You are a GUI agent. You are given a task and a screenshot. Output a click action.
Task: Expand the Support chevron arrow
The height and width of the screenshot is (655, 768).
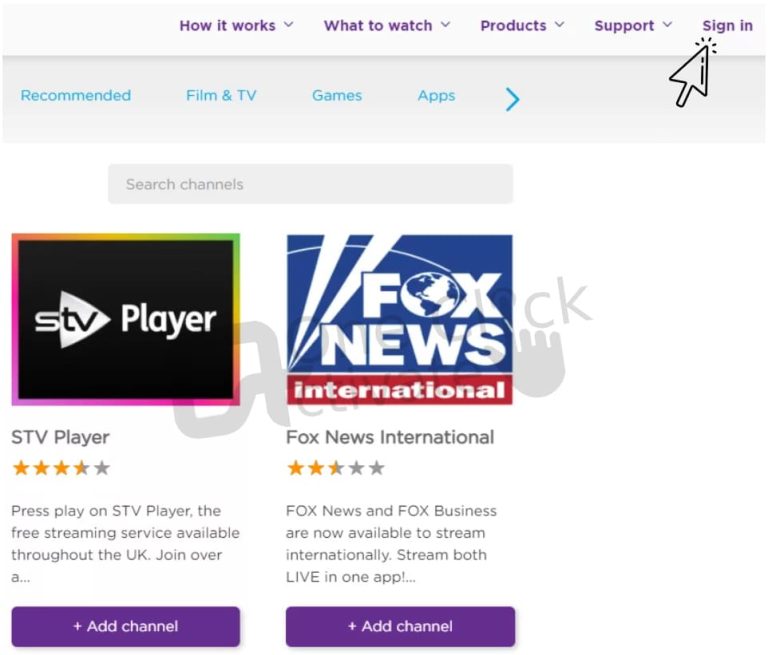(x=667, y=24)
